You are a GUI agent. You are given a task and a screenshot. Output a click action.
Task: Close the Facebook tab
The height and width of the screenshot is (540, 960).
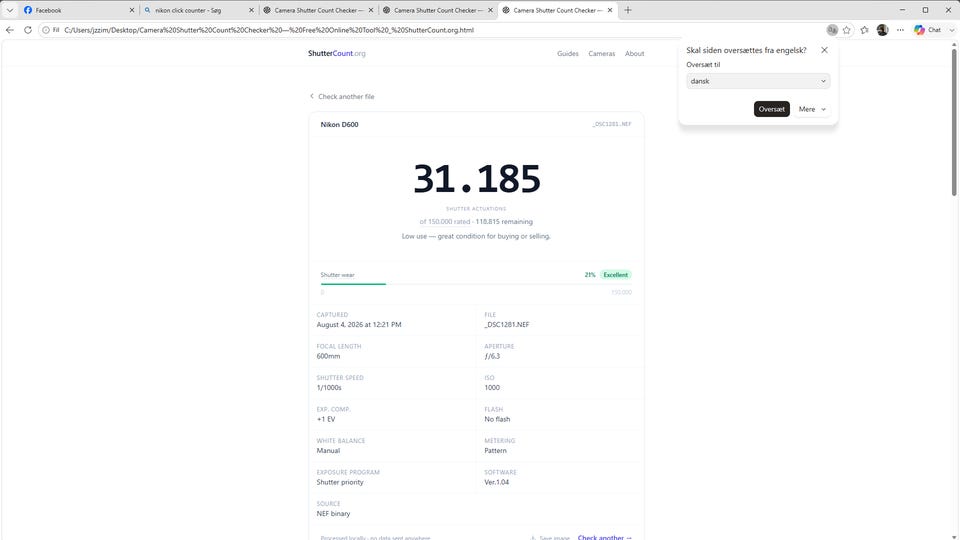[x=132, y=10]
